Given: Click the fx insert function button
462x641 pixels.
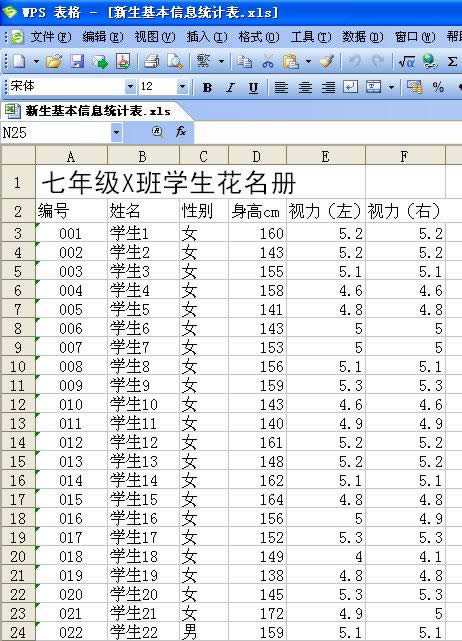Looking at the screenshot, I should point(180,132).
